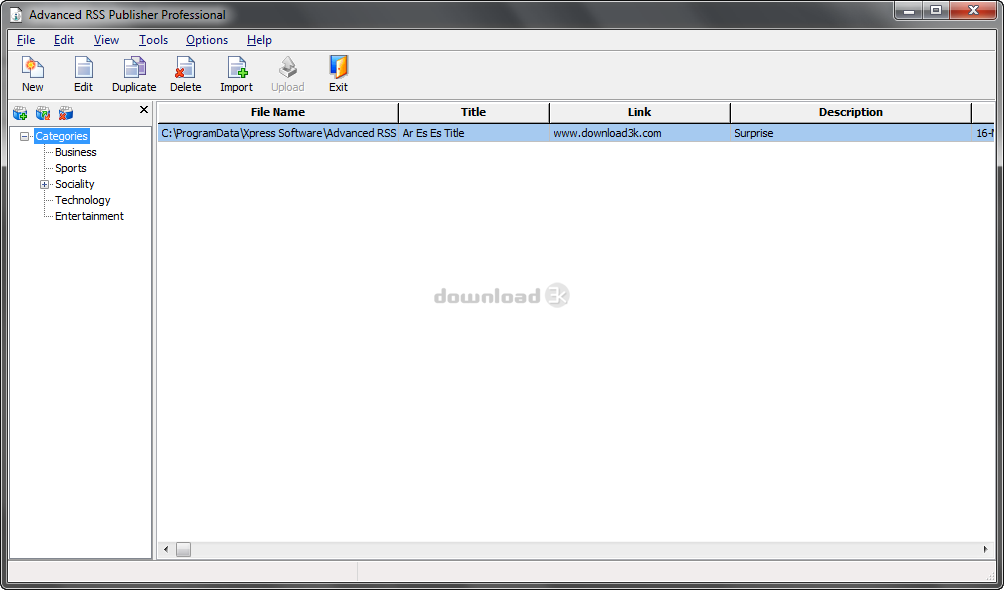This screenshot has width=1004, height=590.
Task: Select the Sports category
Action: click(70, 168)
